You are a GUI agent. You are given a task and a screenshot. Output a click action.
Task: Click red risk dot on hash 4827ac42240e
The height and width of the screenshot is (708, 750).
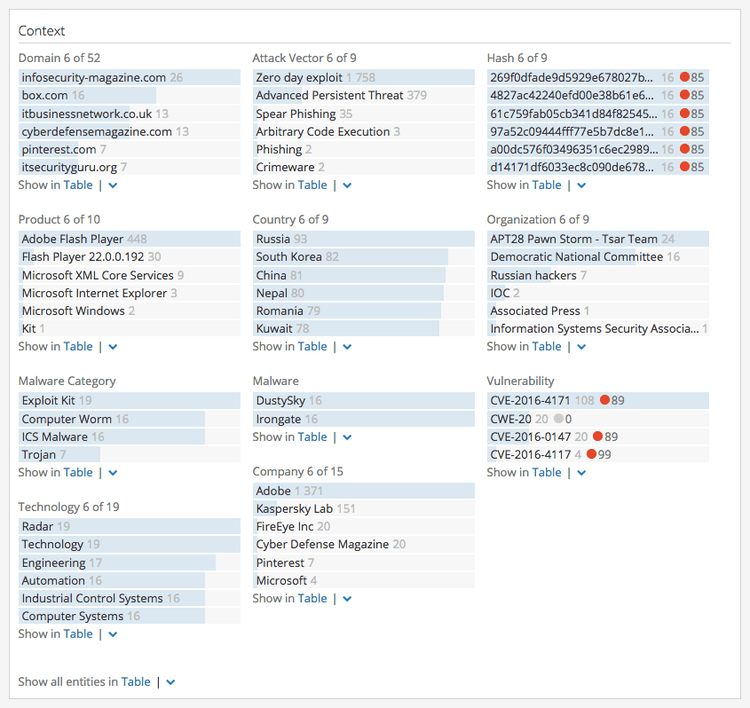[685, 95]
